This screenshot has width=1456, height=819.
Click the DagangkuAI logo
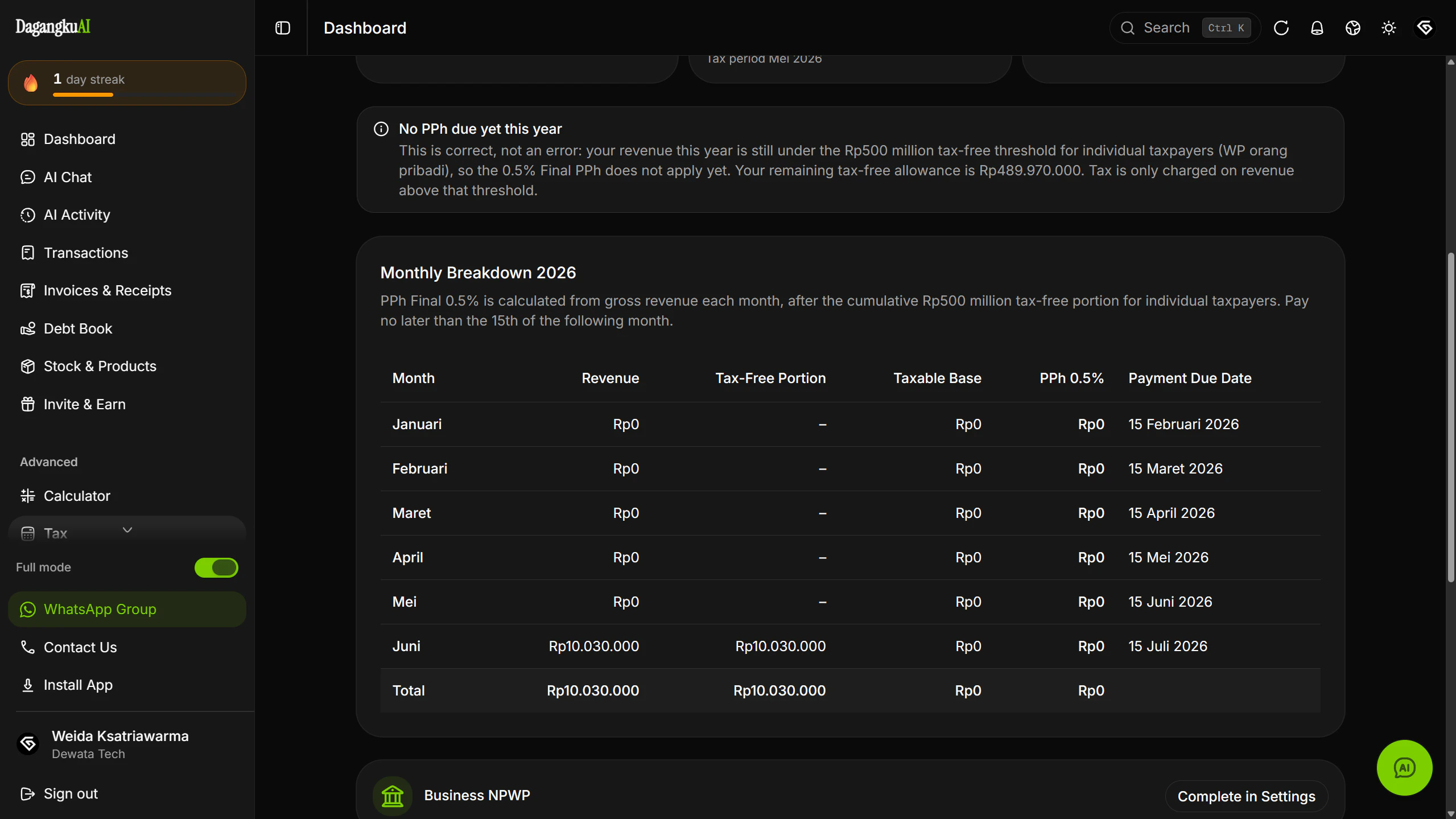(53, 27)
